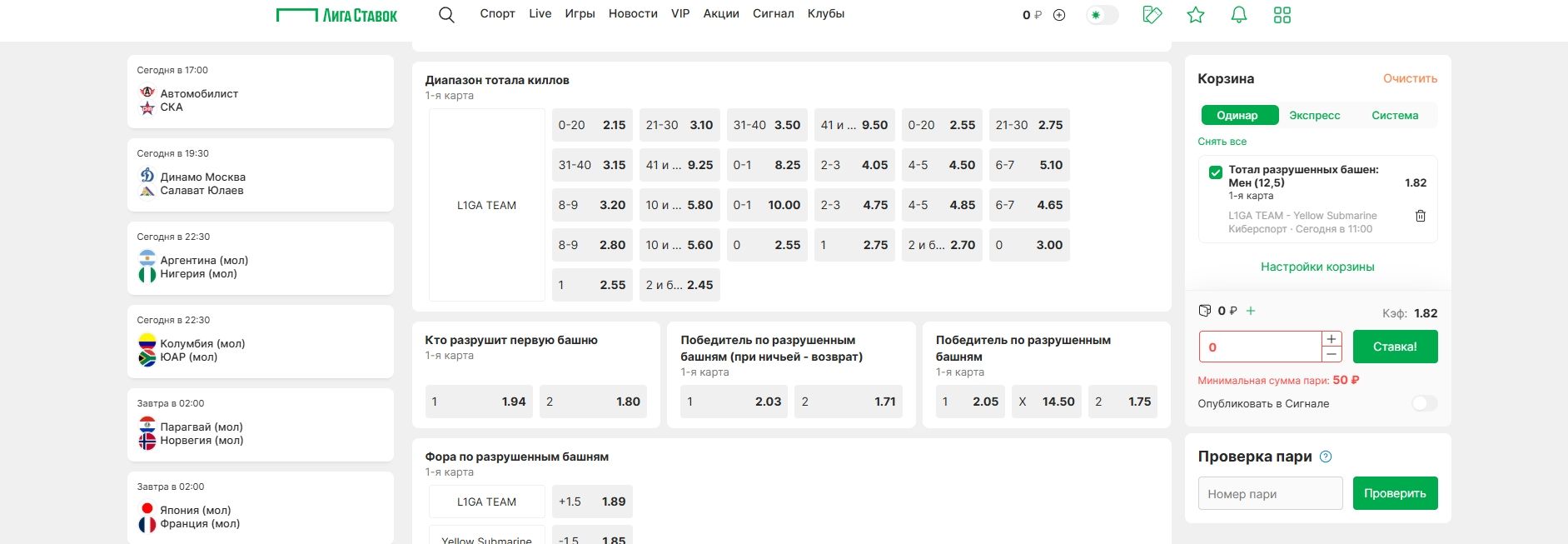1568x544 pixels.
Task: Delete bet using trash icon in basket
Action: [1421, 216]
